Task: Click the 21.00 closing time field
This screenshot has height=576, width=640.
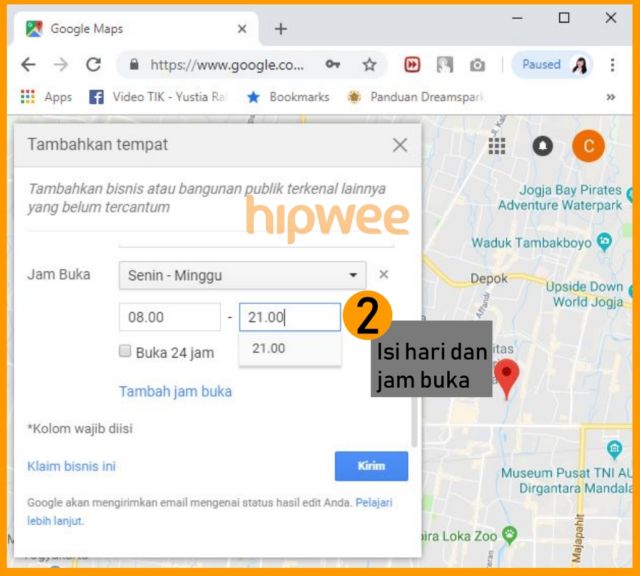Action: [290, 317]
